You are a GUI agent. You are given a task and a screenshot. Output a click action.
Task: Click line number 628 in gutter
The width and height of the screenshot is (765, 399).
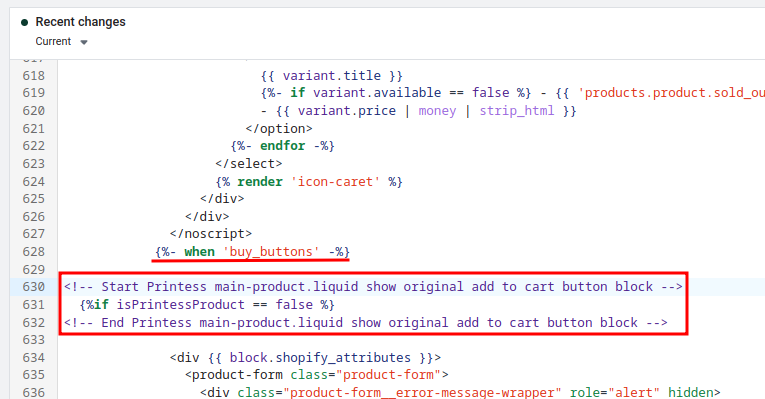(x=34, y=252)
